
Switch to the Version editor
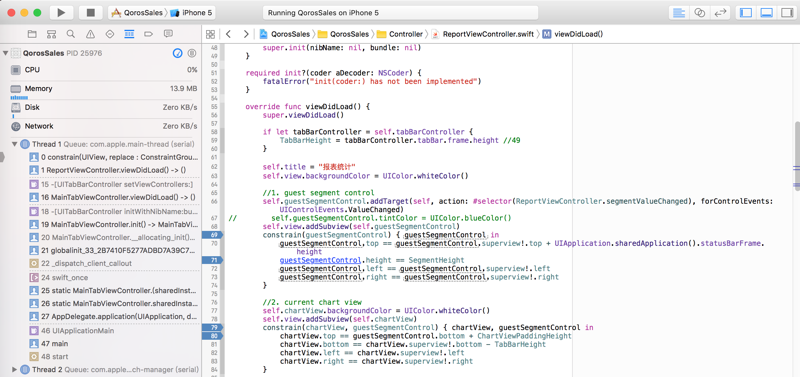[x=720, y=13]
